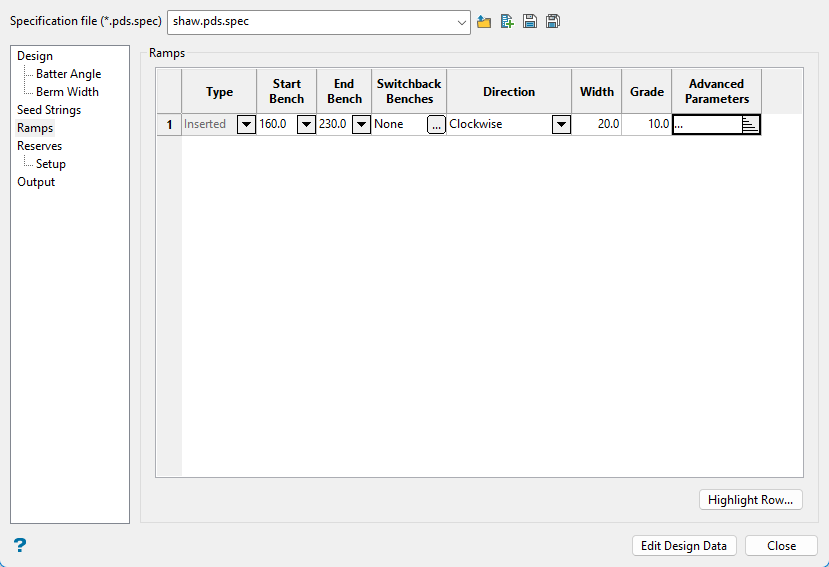The height and width of the screenshot is (567, 829).
Task: Click the Switchback Benches ellipsis button
Action: click(x=436, y=125)
